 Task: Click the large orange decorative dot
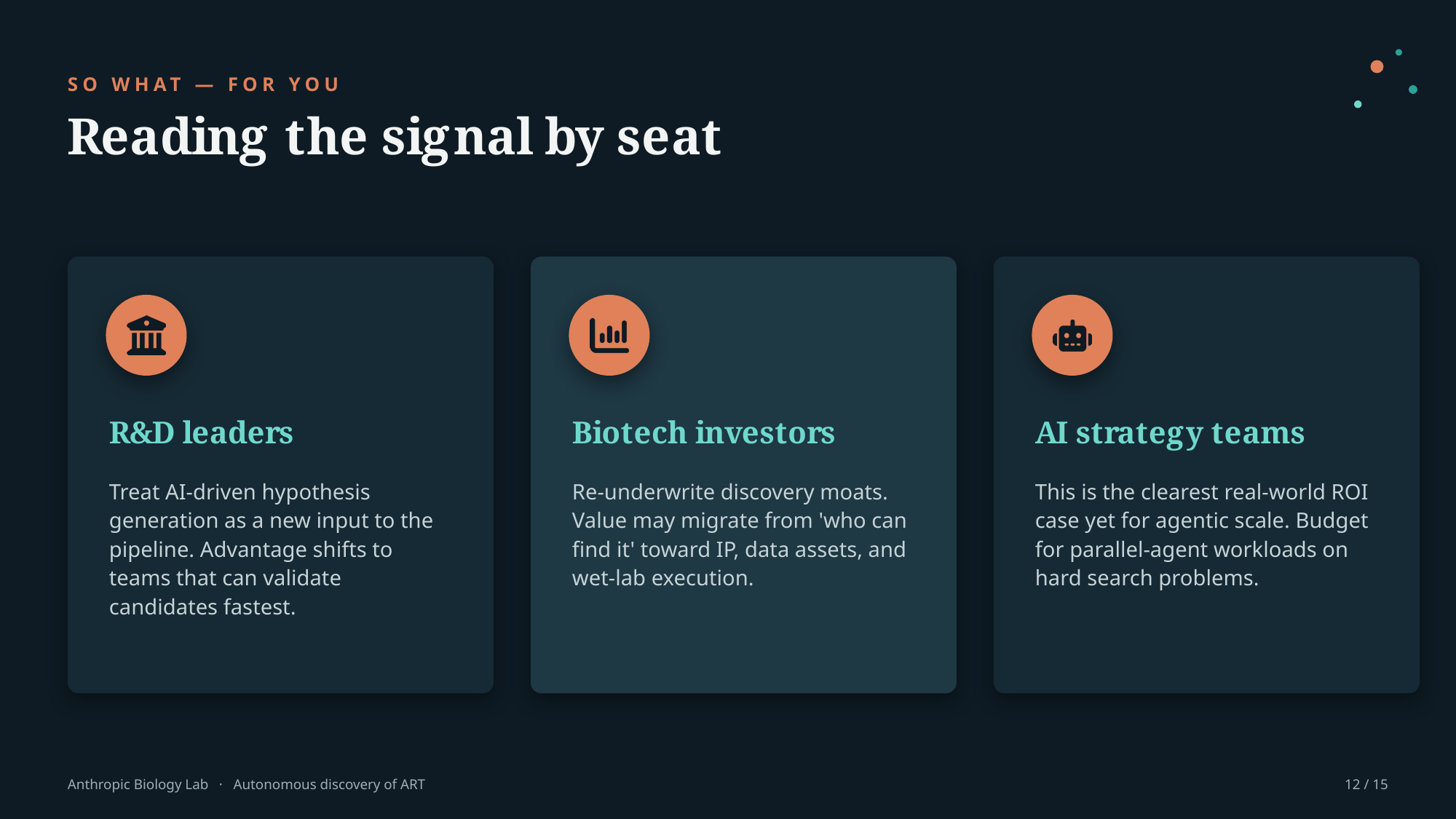pos(1377,67)
